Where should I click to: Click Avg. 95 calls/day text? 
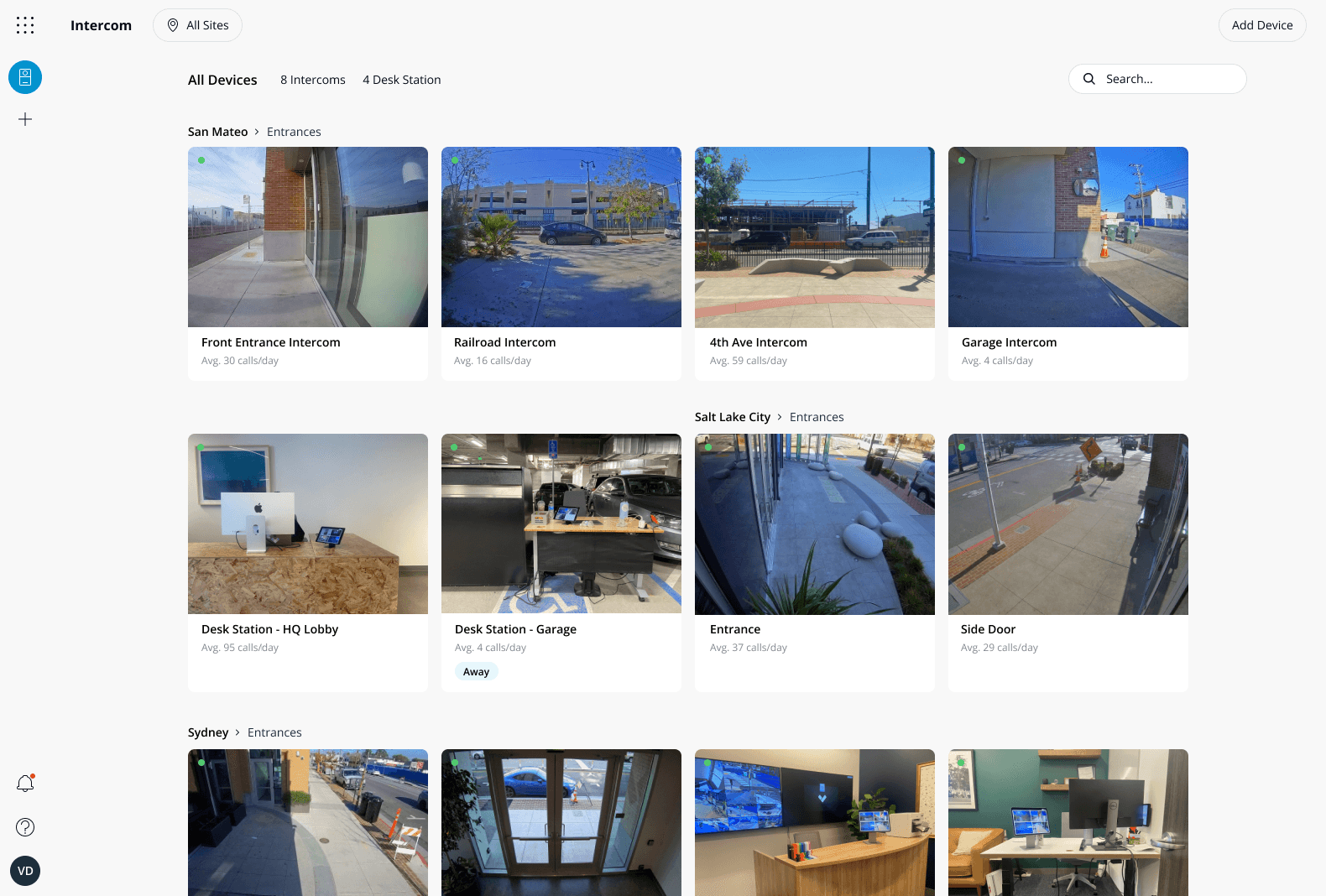[x=240, y=648]
